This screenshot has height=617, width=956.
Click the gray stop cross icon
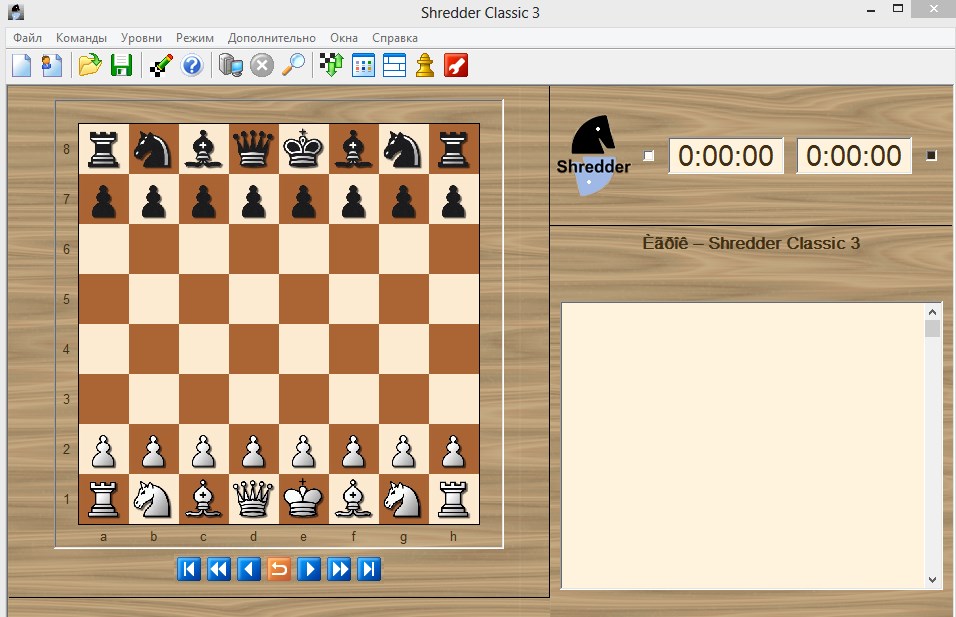(262, 65)
